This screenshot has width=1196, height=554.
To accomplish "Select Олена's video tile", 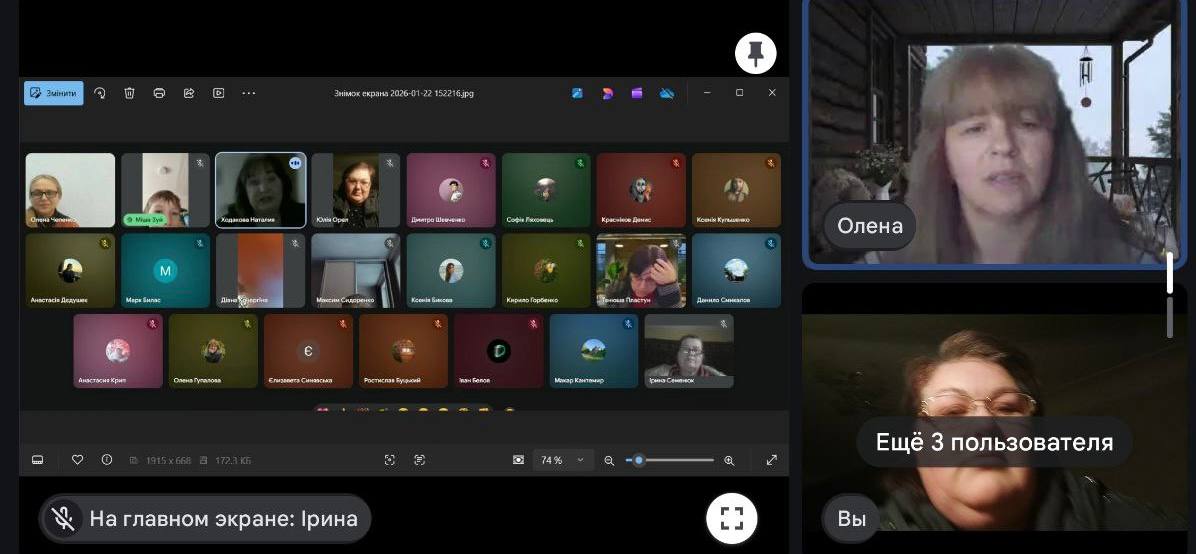I will [992, 133].
